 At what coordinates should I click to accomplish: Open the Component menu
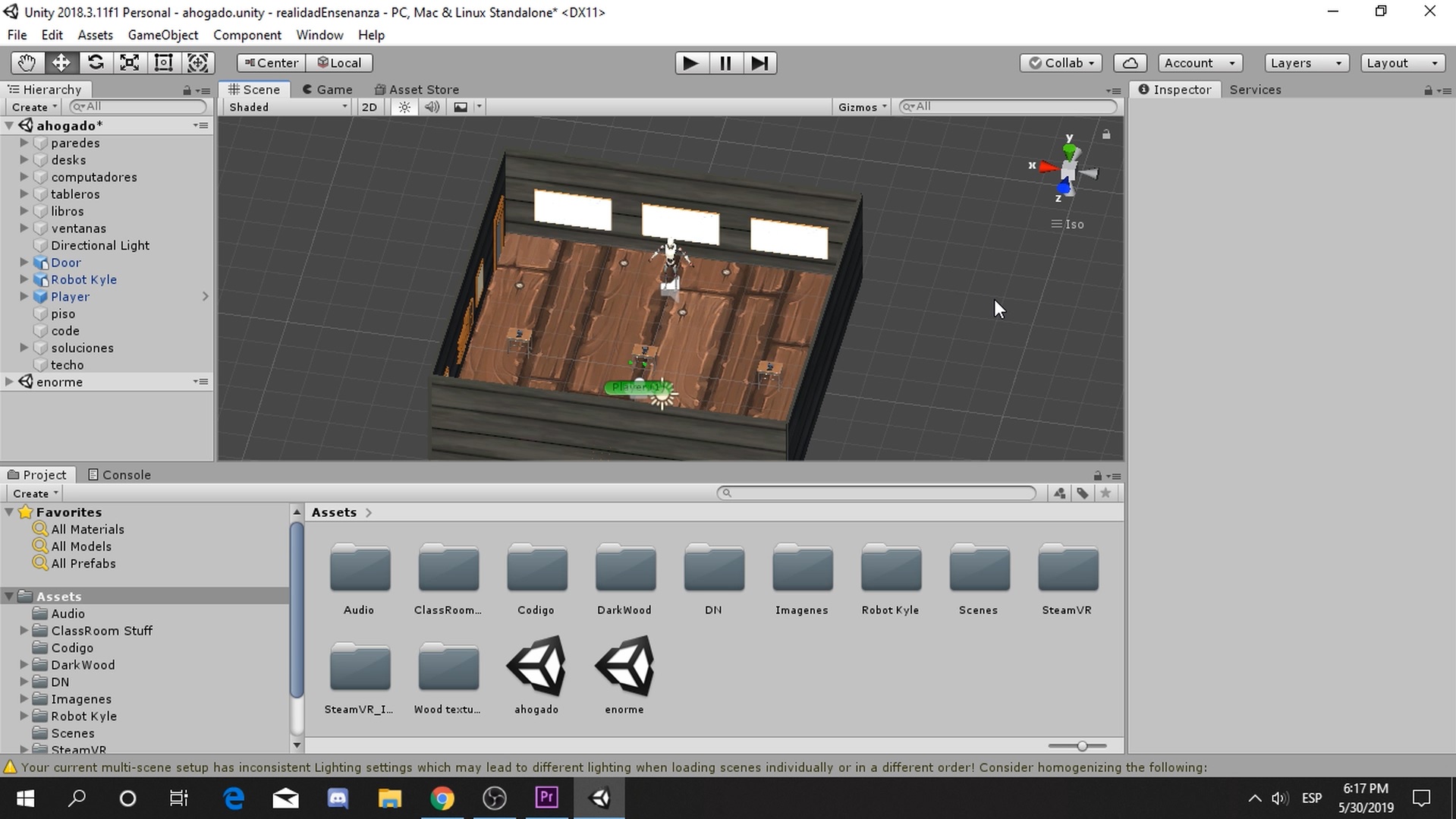247,35
